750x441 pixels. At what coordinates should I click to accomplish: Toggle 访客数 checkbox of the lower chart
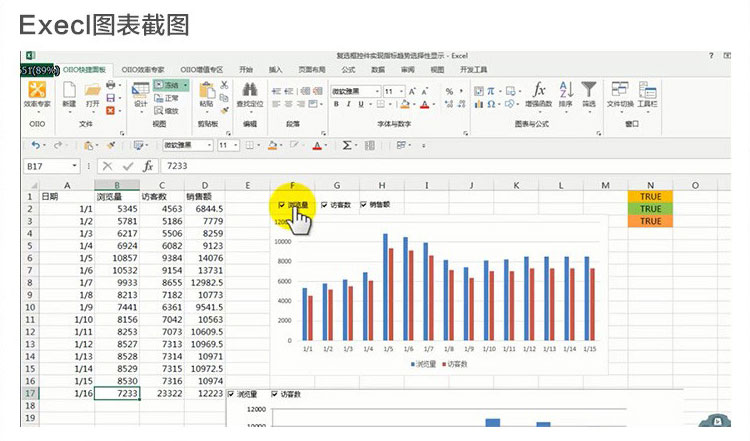coord(274,394)
